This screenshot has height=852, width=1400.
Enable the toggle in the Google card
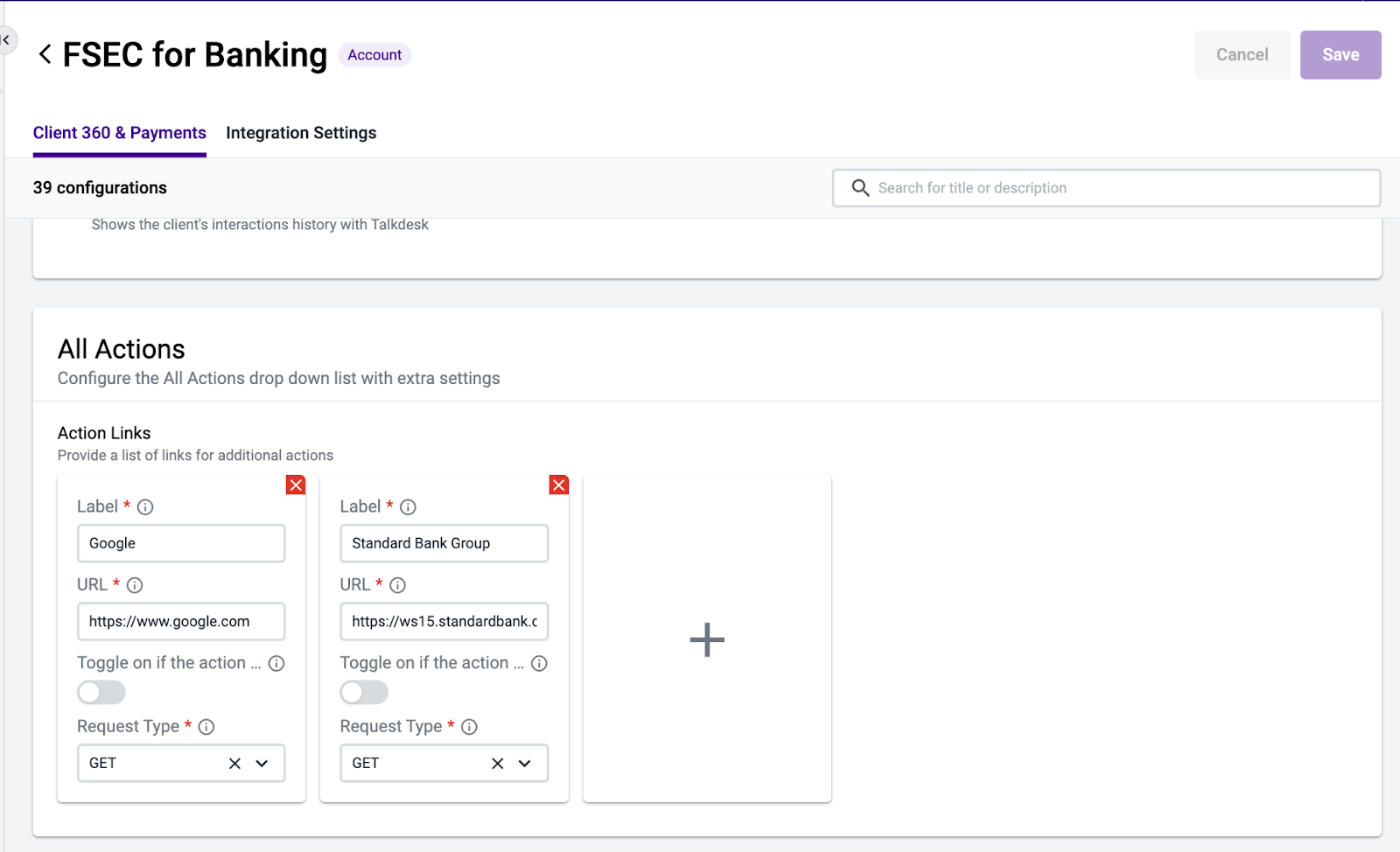click(101, 692)
